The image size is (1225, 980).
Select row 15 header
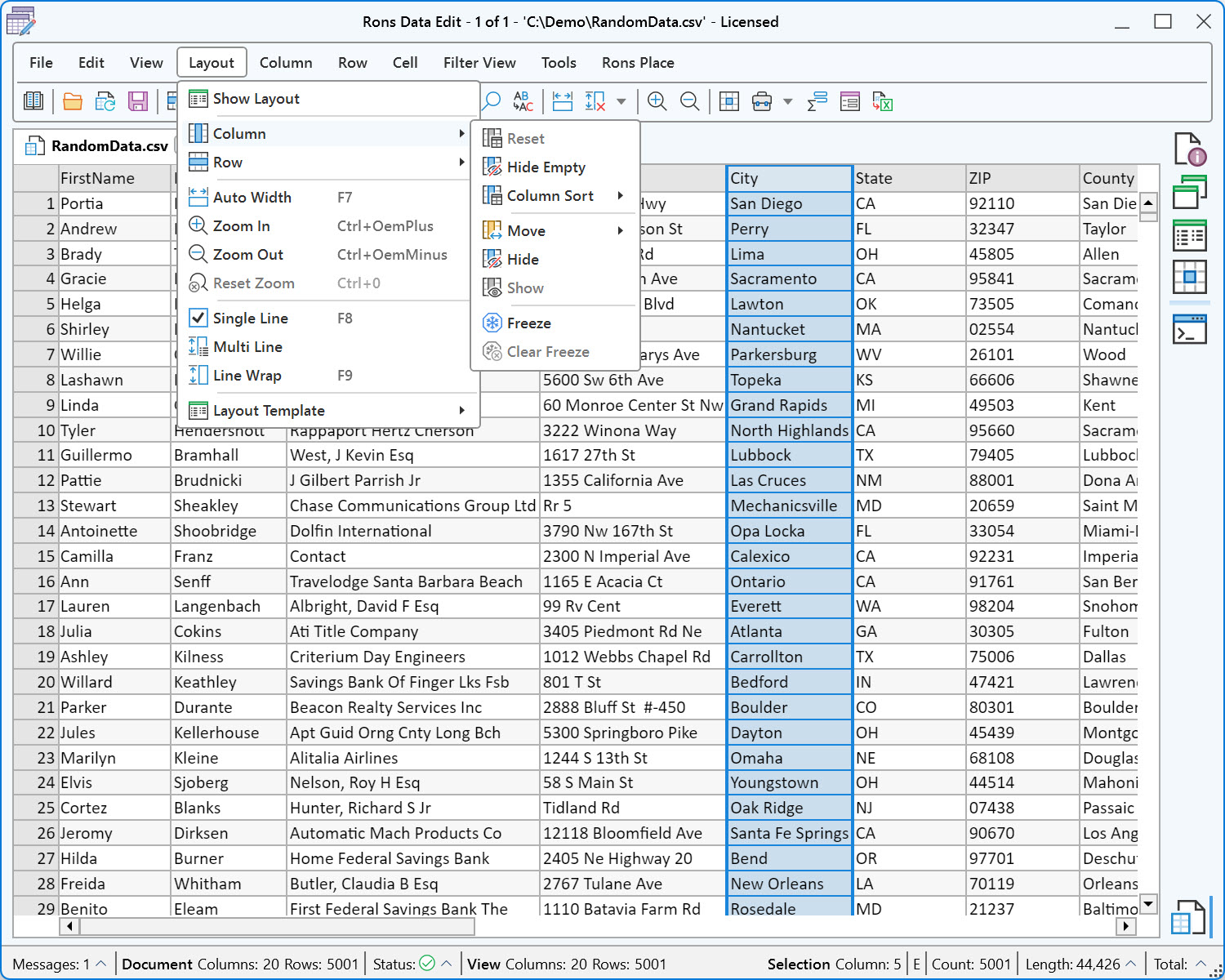click(x=36, y=556)
